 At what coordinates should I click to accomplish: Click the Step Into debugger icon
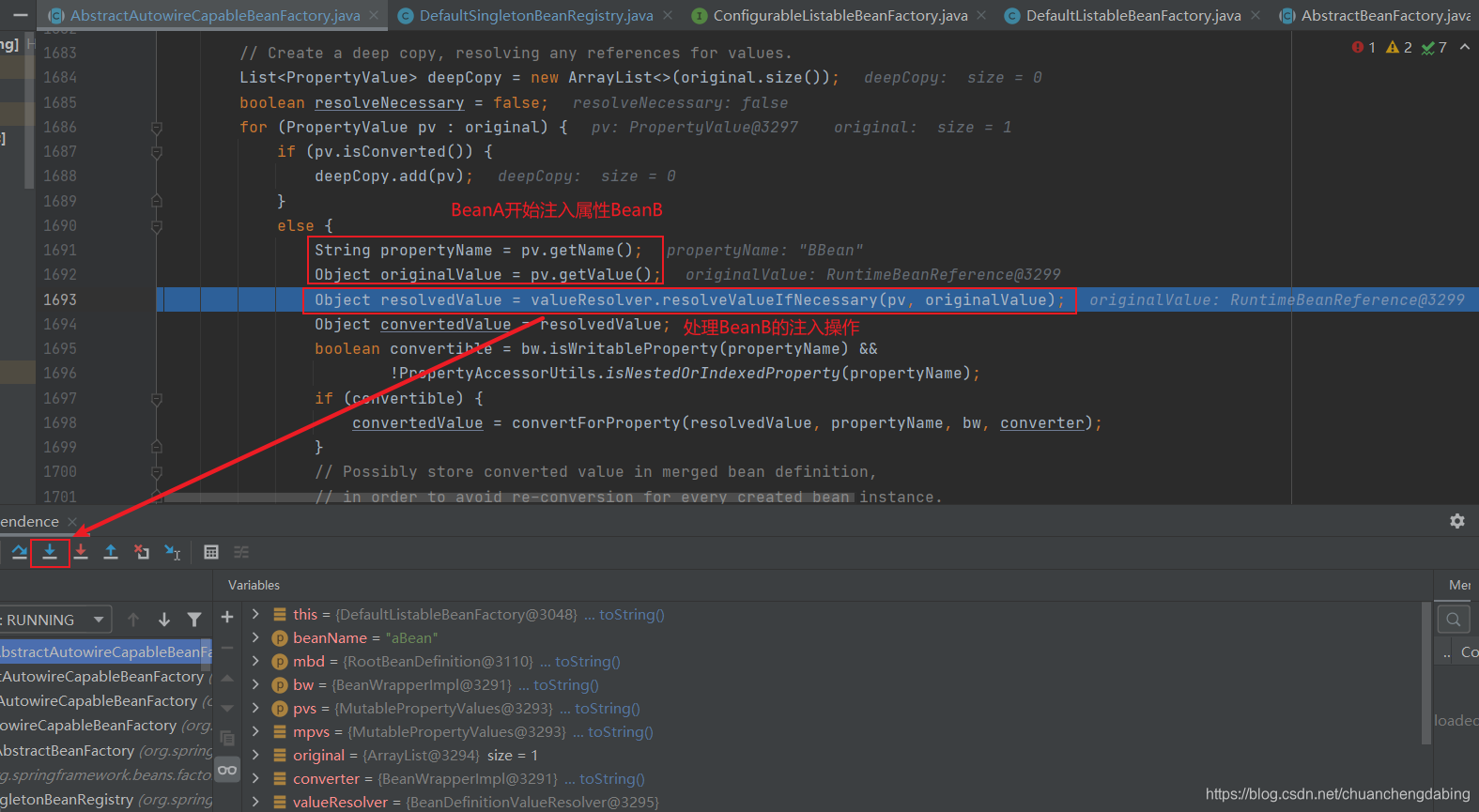[50, 552]
